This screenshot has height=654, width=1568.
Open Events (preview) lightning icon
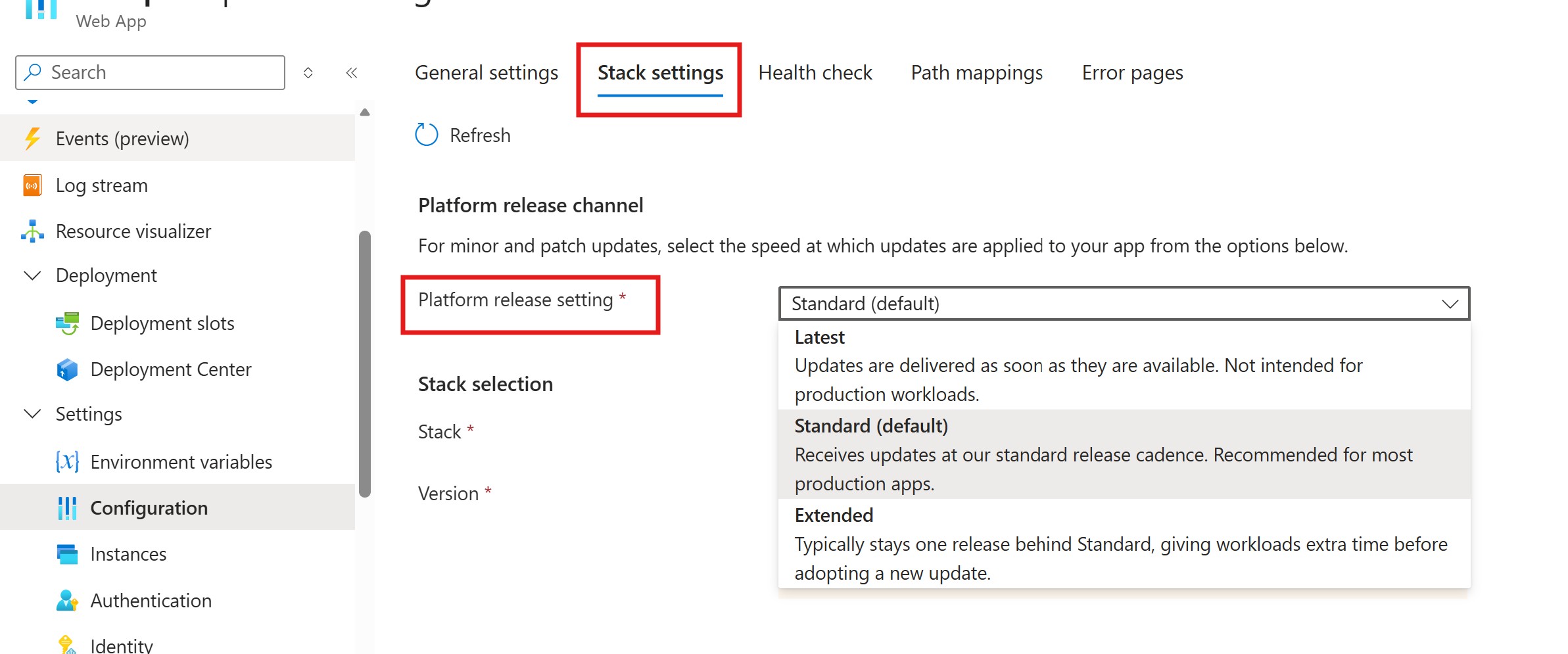tap(32, 139)
